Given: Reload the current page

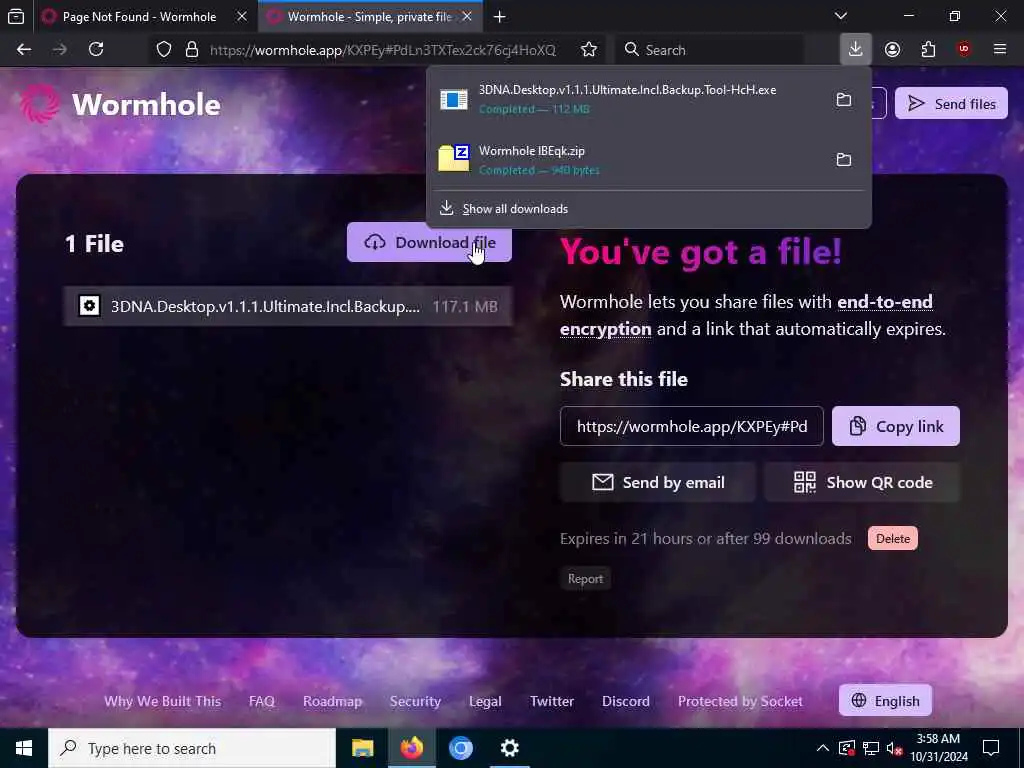Looking at the screenshot, I should tap(96, 49).
